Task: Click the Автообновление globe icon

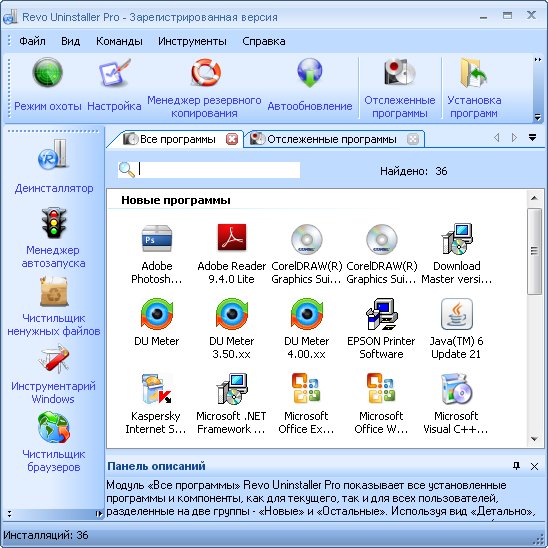Action: click(310, 73)
